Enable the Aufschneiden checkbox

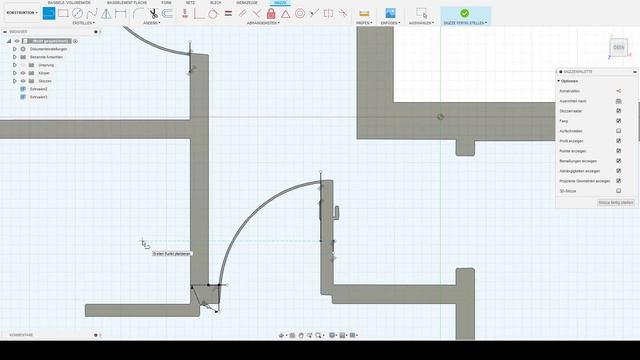[x=618, y=131]
